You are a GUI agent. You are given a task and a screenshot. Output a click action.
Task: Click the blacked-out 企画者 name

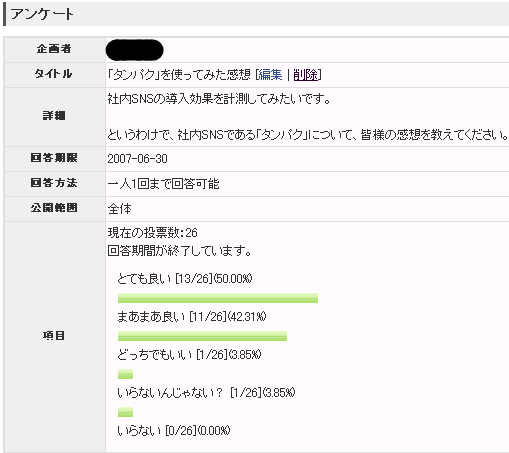coord(135,50)
